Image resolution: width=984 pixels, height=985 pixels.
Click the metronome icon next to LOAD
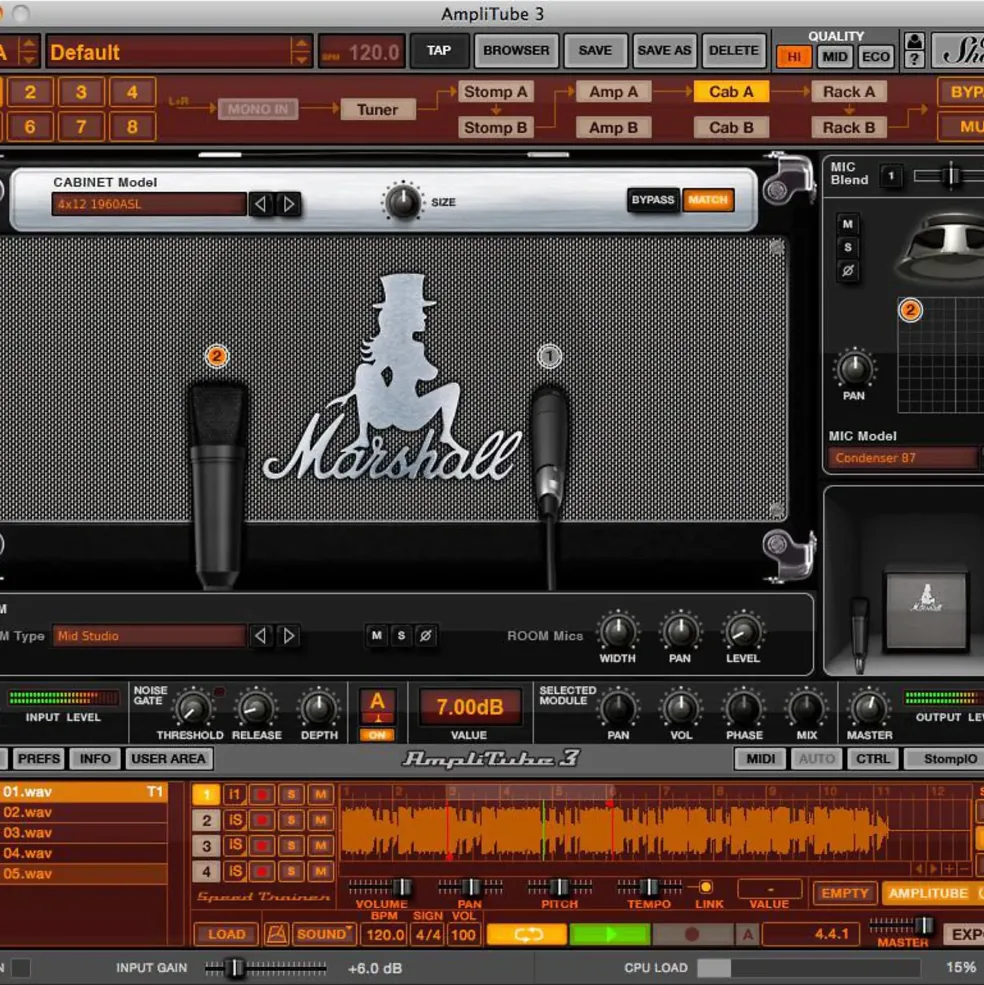[276, 934]
